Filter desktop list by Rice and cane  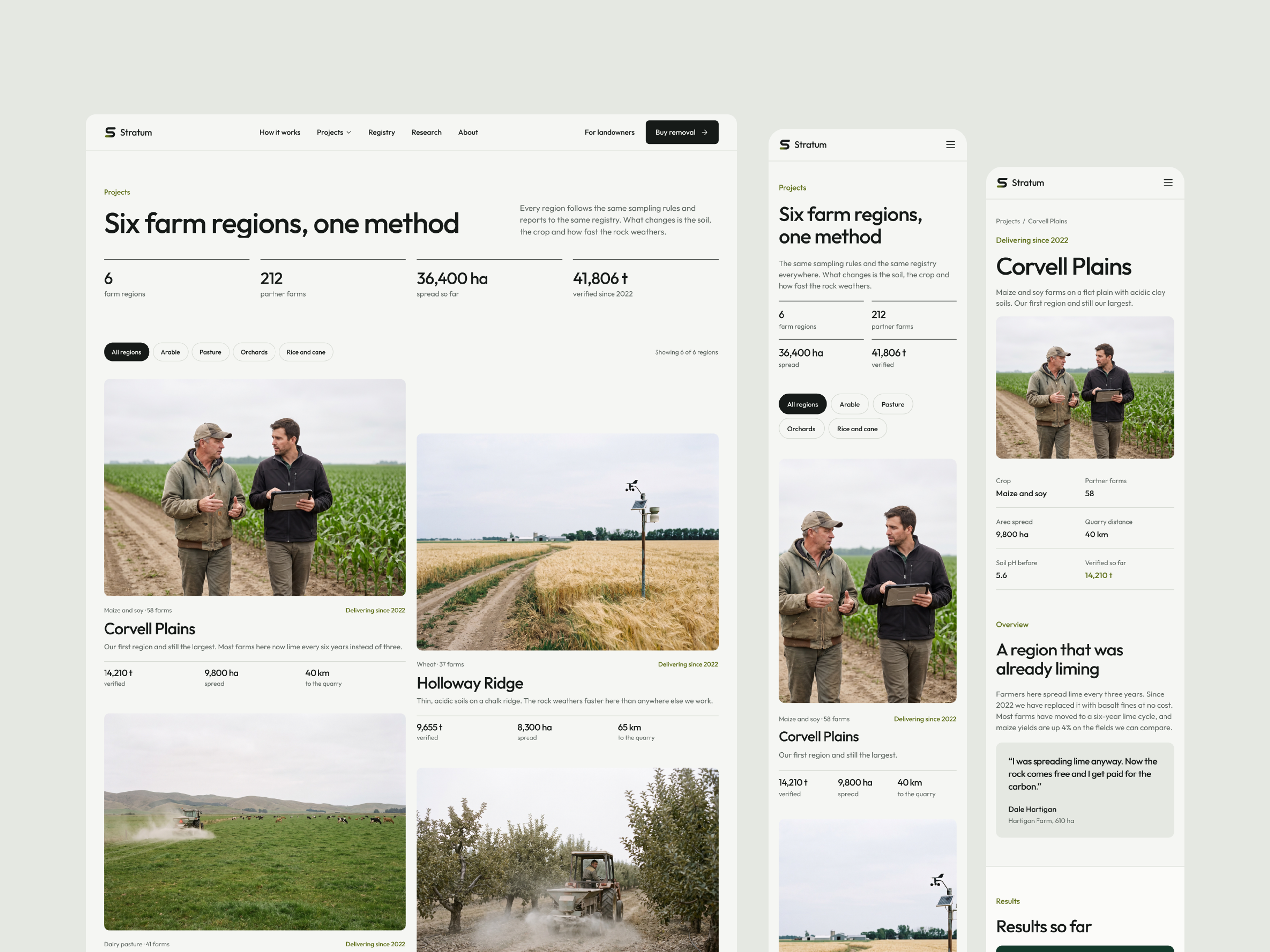(x=306, y=352)
